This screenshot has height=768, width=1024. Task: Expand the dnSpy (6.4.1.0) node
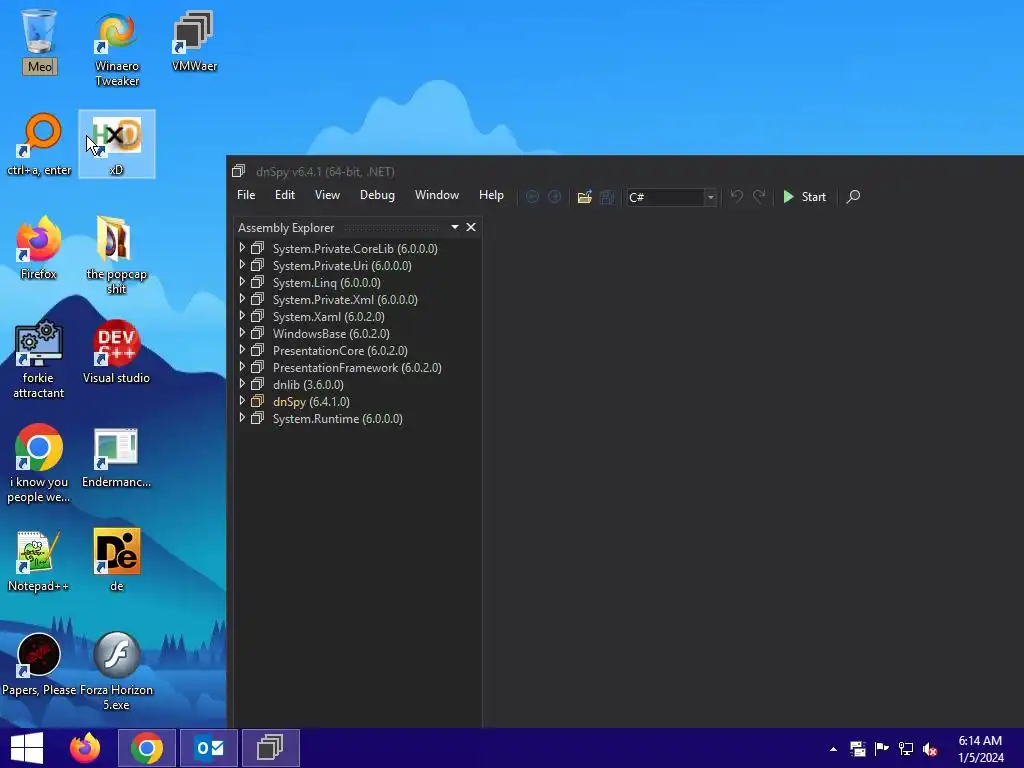tap(242, 401)
